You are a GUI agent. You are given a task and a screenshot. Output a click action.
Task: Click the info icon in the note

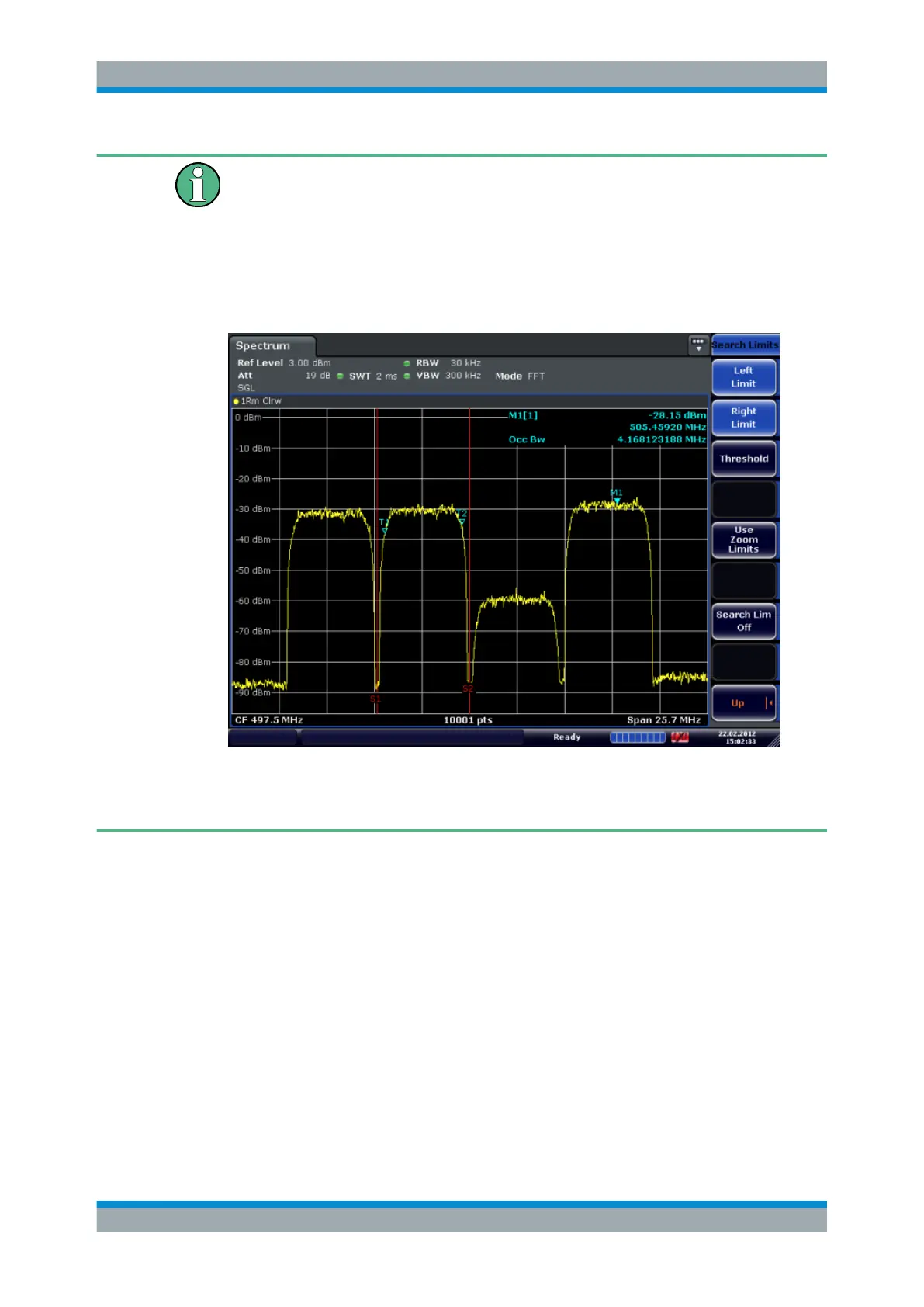click(x=198, y=185)
